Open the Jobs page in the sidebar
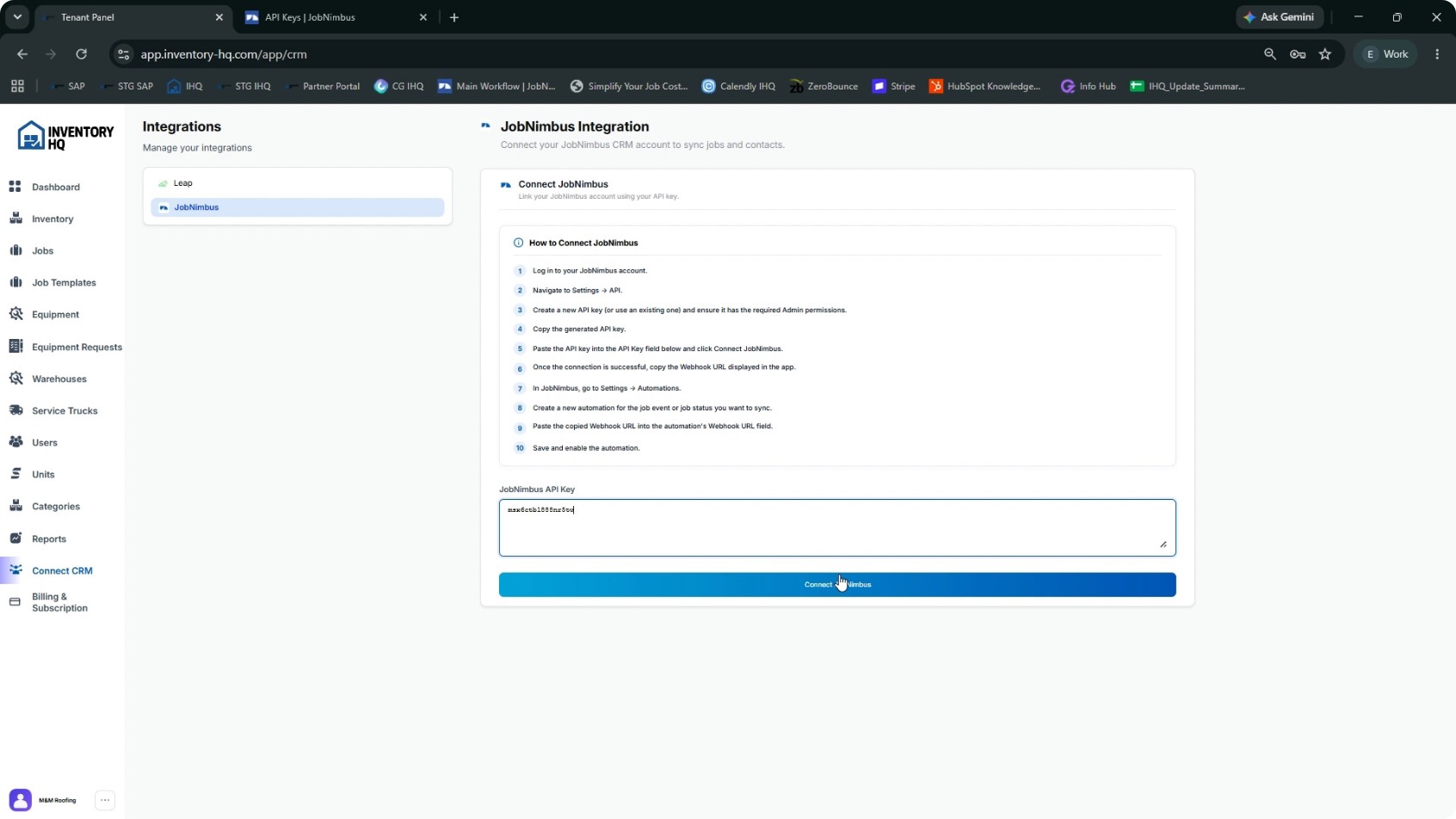 click(x=42, y=250)
